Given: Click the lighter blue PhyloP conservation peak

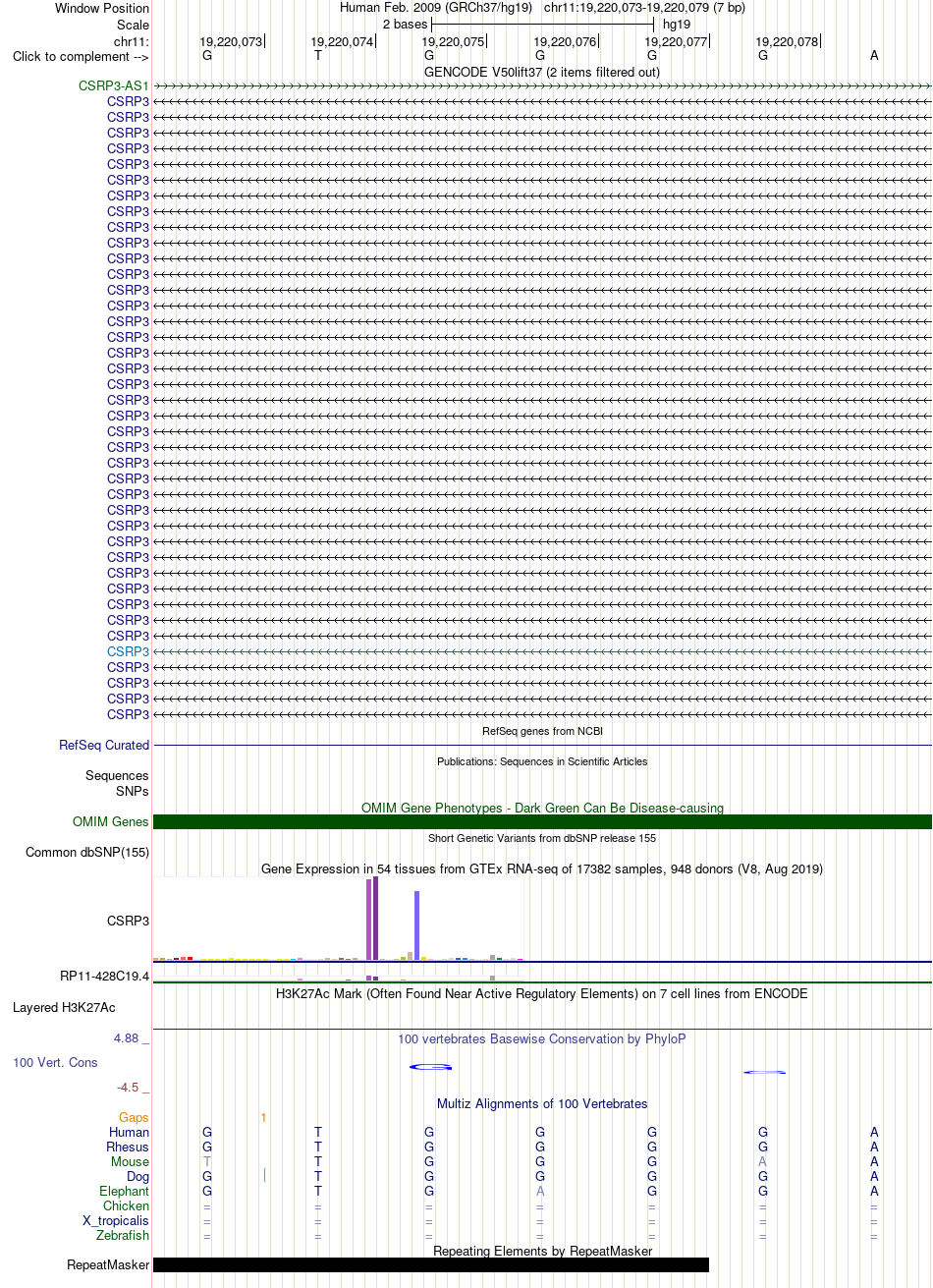Looking at the screenshot, I should (764, 1071).
